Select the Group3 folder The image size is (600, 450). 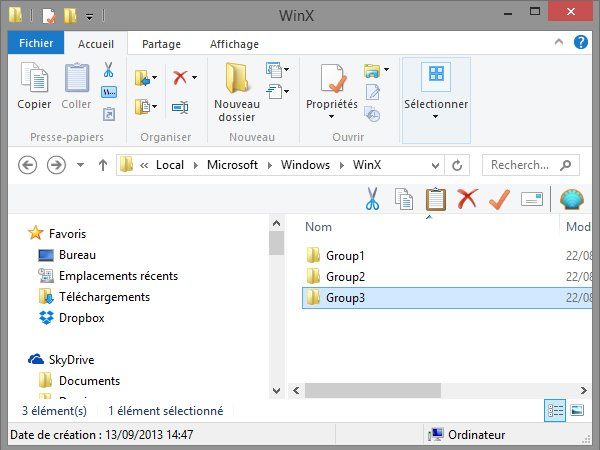447,298
